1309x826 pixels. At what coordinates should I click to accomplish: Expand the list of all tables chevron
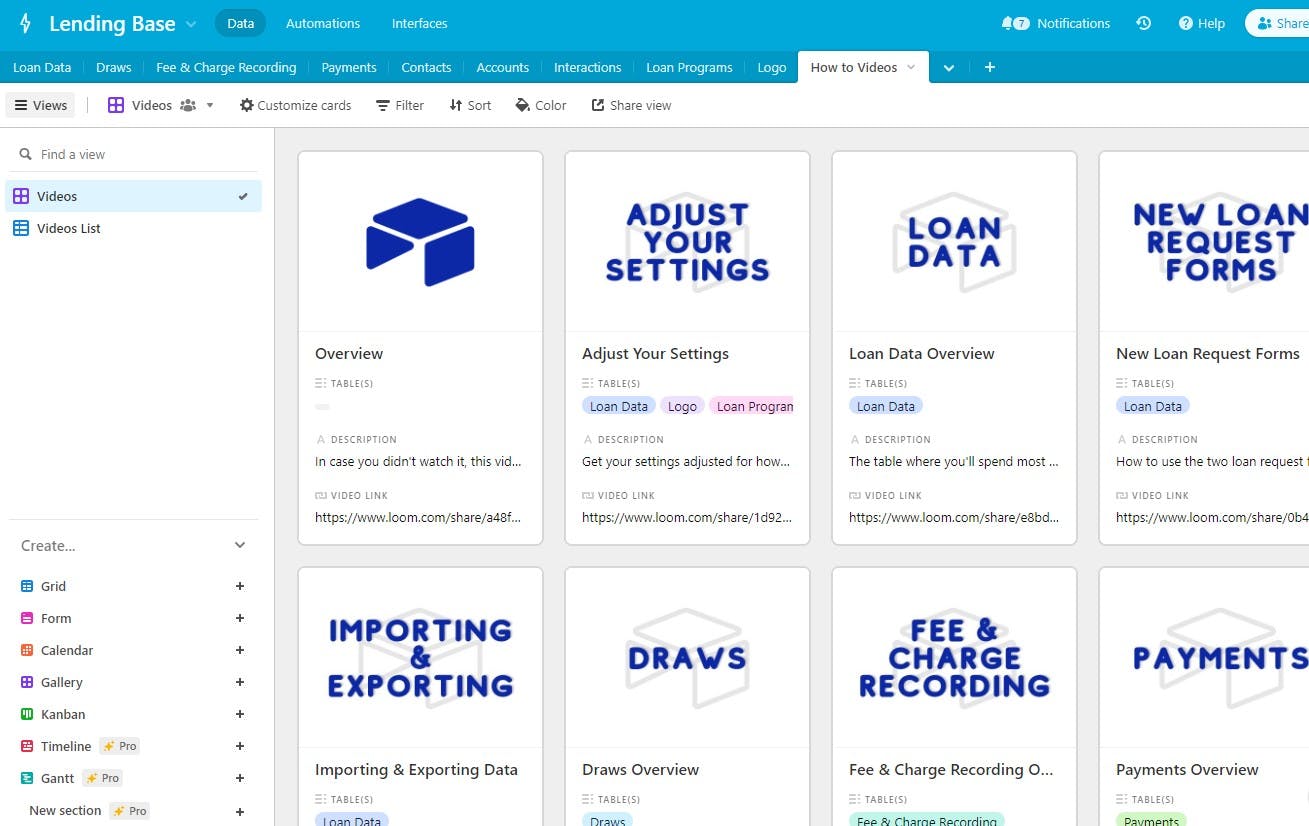coord(949,67)
